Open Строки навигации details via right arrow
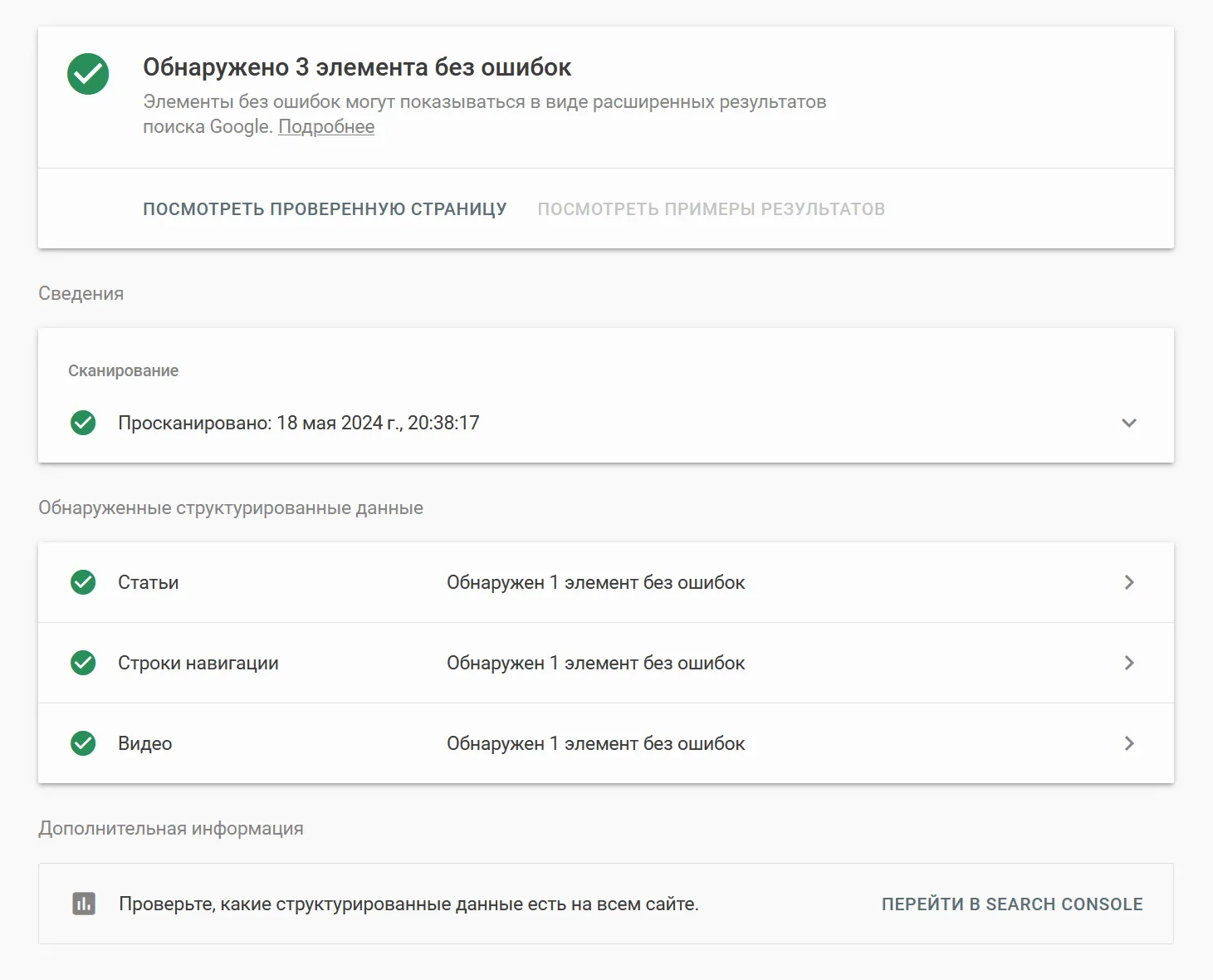The image size is (1213, 980). tap(1128, 663)
